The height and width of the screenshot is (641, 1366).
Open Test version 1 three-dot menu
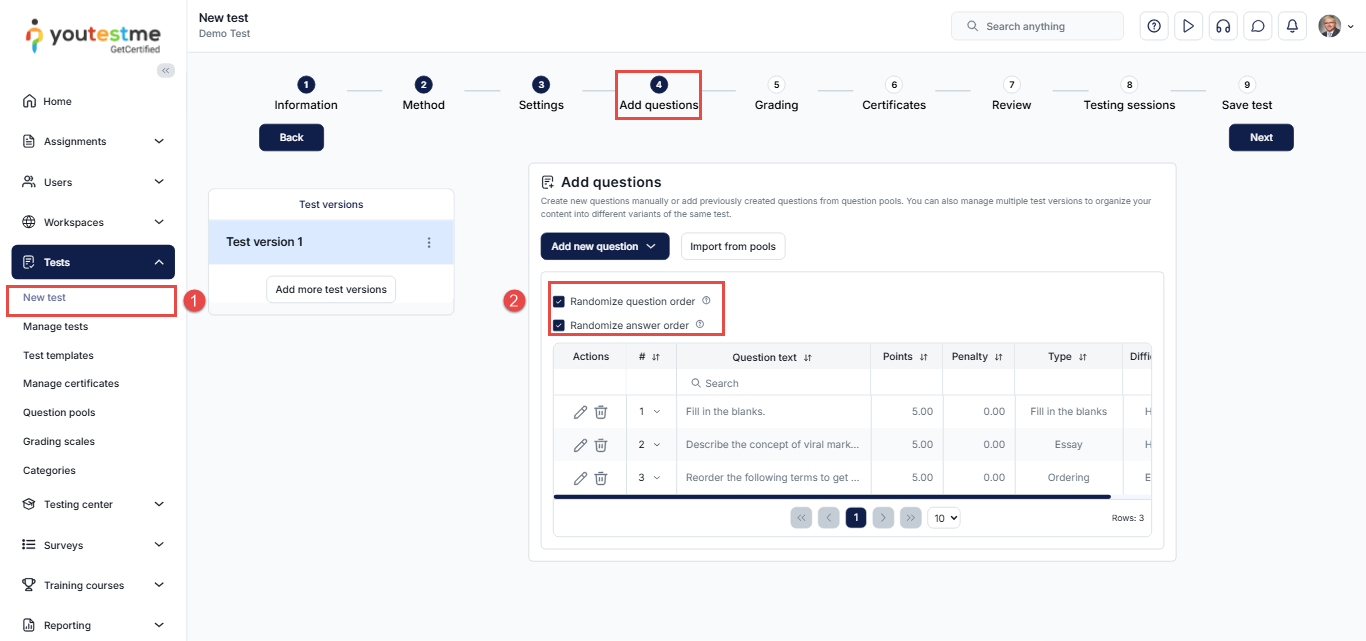(x=429, y=243)
